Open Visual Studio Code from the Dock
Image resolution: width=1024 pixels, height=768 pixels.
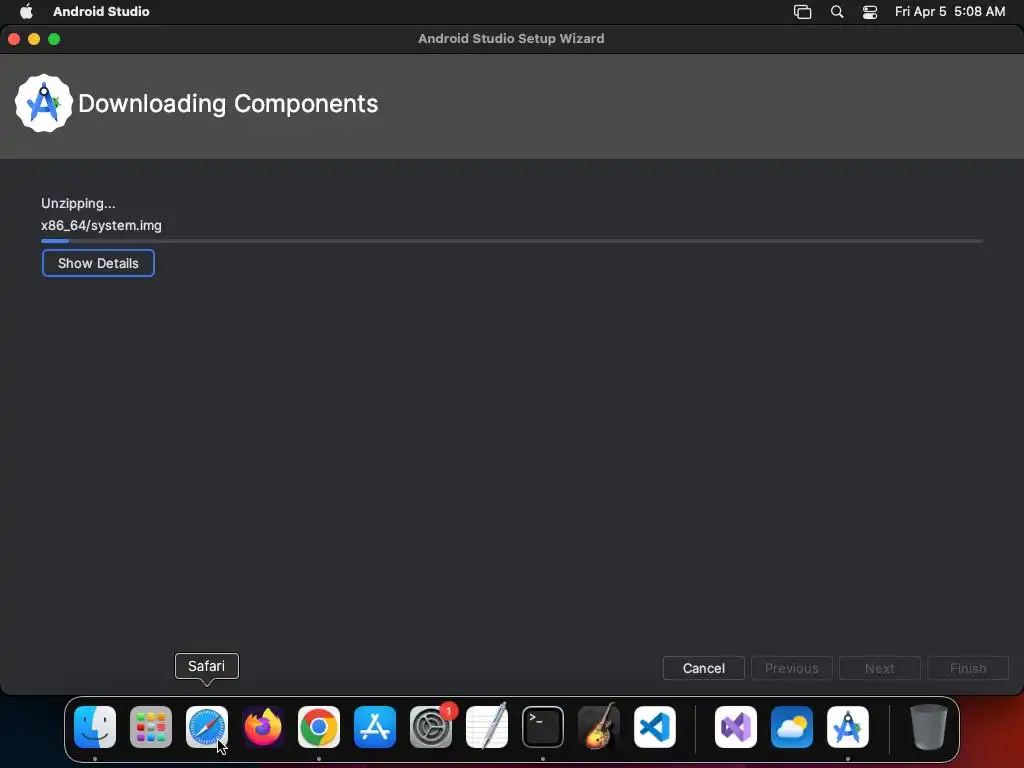(655, 727)
